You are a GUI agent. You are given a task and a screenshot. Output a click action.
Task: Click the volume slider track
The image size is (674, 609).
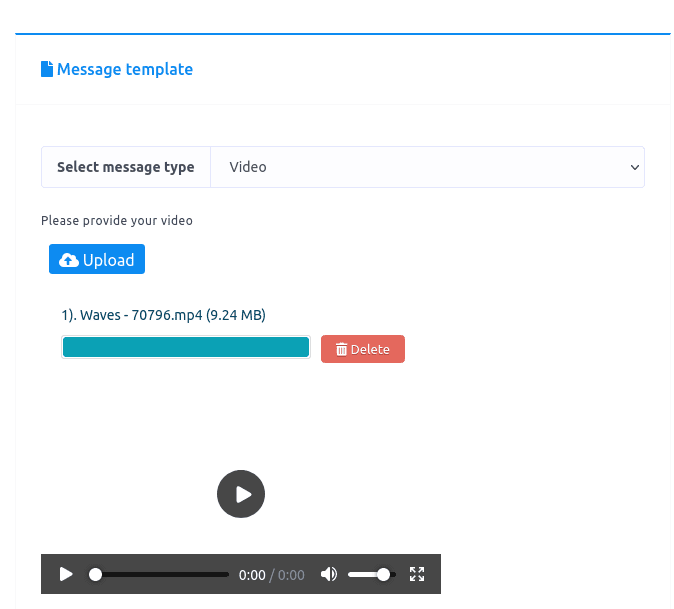pyautogui.click(x=362, y=575)
